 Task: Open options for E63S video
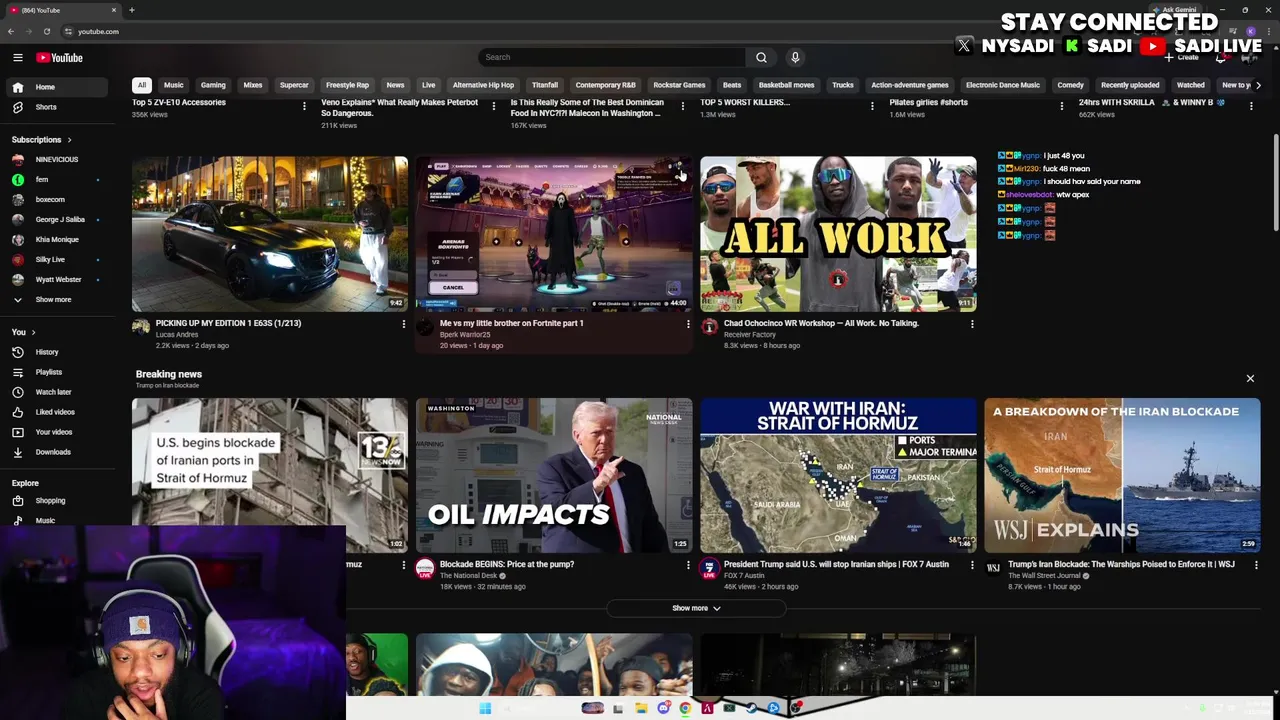click(404, 324)
